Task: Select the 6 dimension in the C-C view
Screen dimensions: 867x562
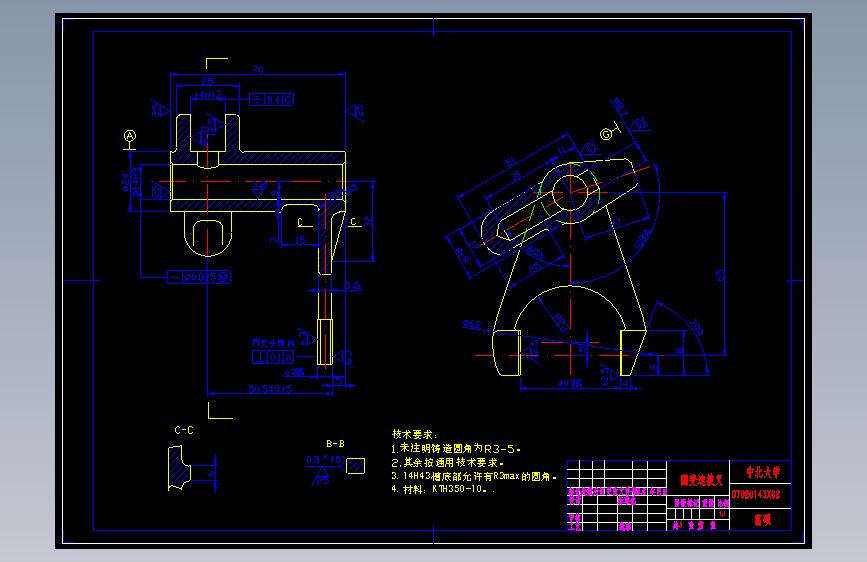Action: coord(210,473)
